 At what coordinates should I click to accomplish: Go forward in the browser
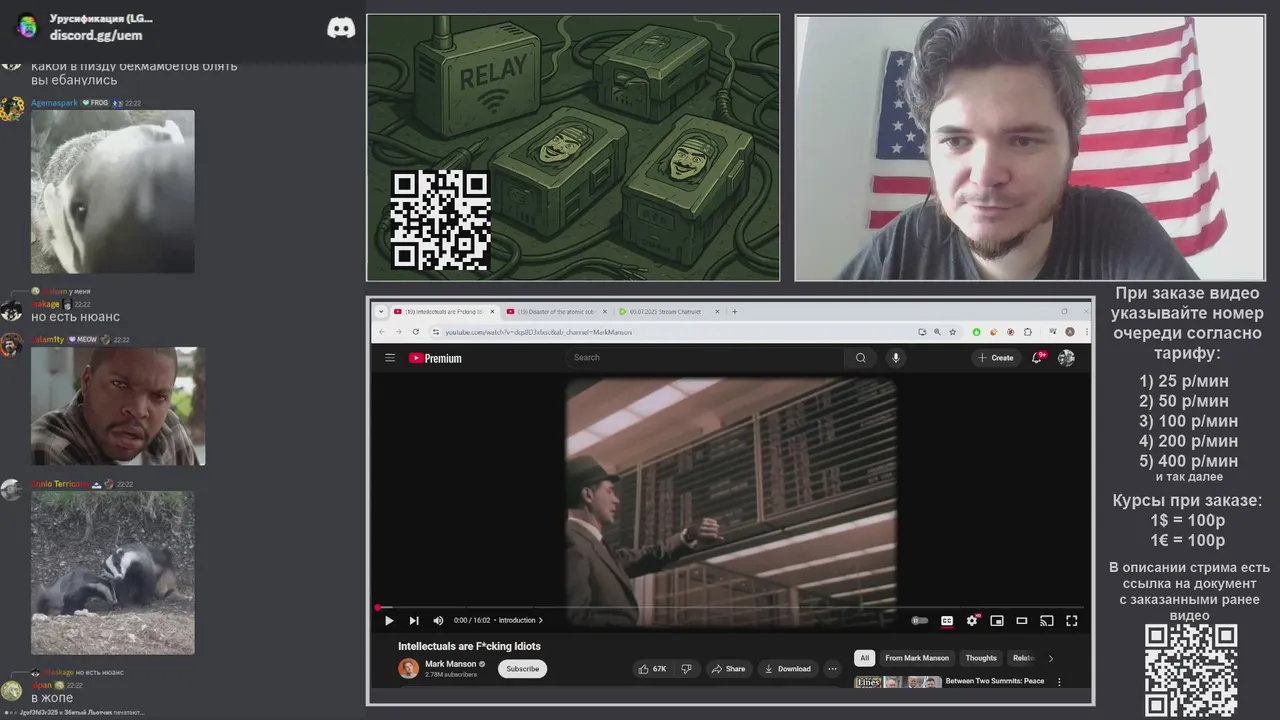point(398,331)
